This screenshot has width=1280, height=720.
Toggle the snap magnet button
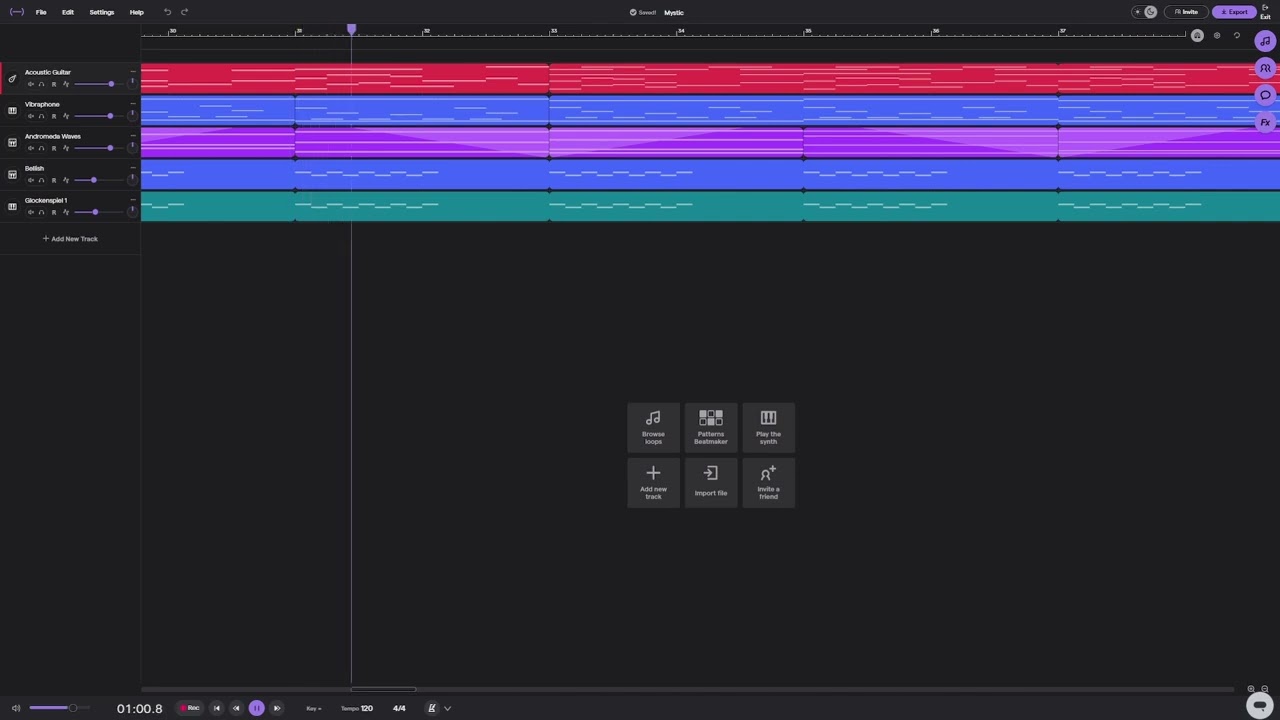point(1197,35)
